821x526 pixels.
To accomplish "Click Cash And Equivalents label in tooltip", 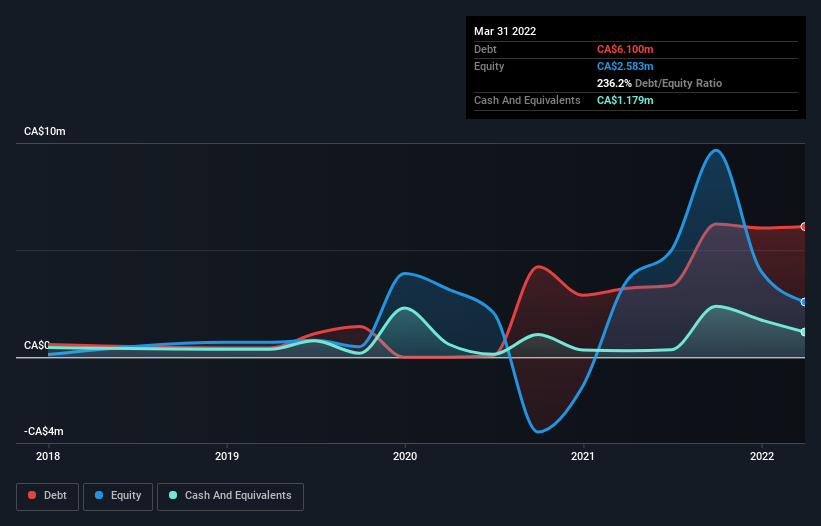I will tap(527, 100).
